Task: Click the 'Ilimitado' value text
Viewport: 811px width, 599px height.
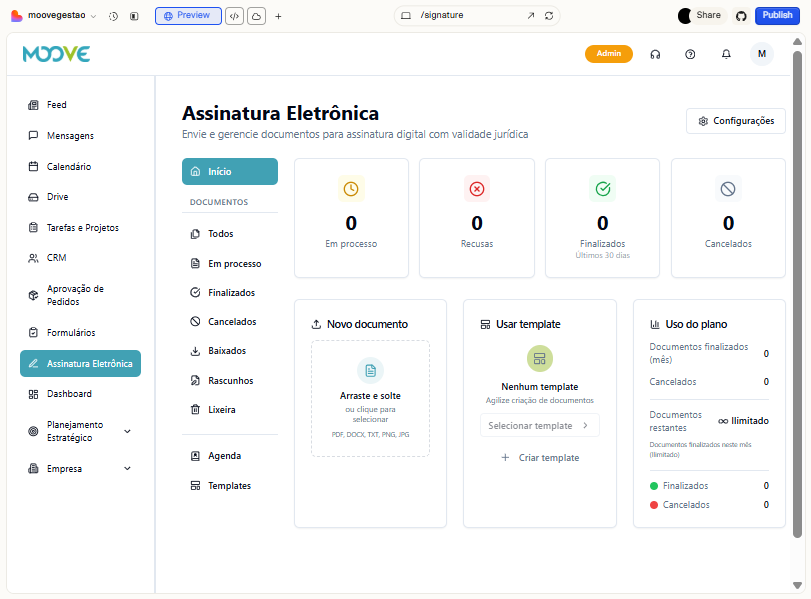Action: [x=749, y=421]
